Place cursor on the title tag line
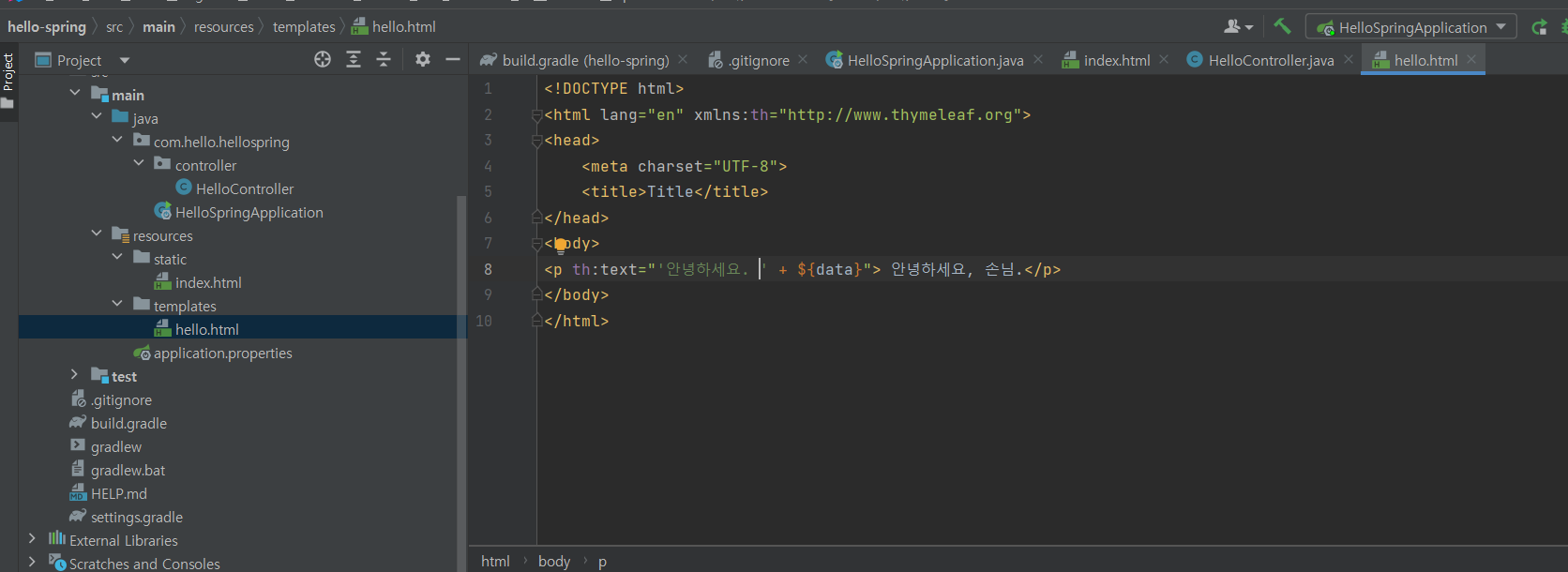This screenshot has height=572, width=1568. click(x=674, y=191)
